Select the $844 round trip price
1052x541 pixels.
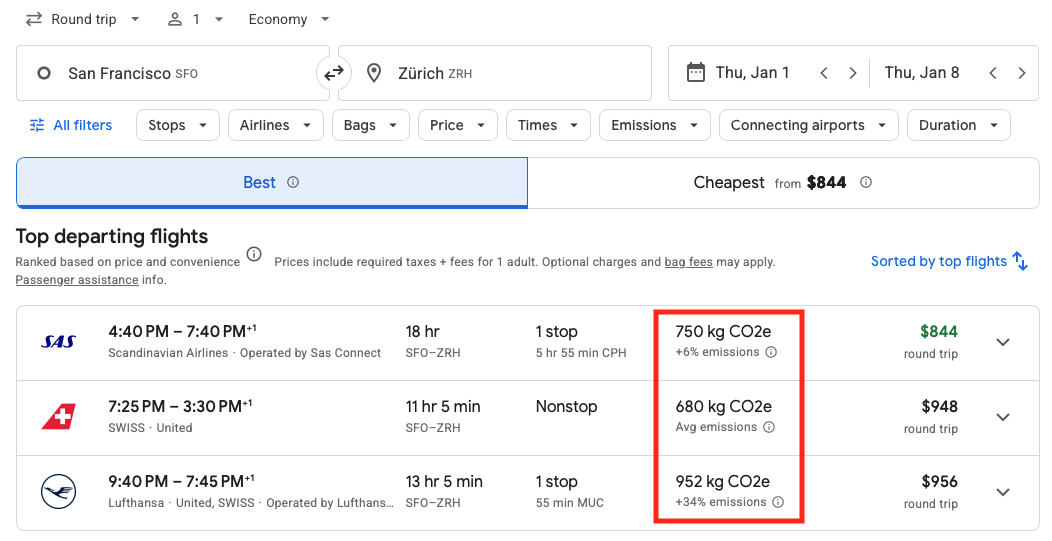939,332
